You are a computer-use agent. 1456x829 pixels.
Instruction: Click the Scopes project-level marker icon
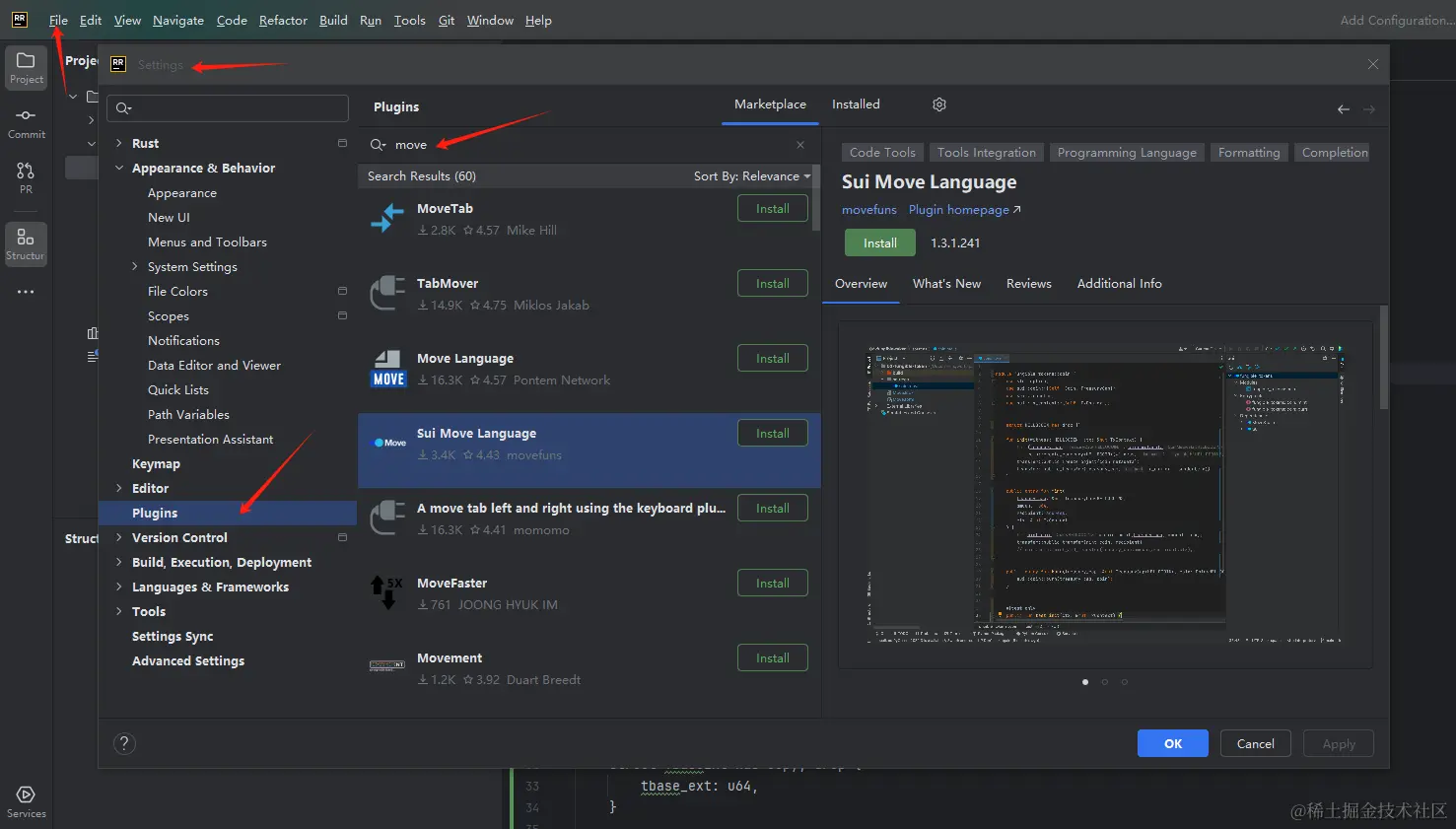[342, 315]
